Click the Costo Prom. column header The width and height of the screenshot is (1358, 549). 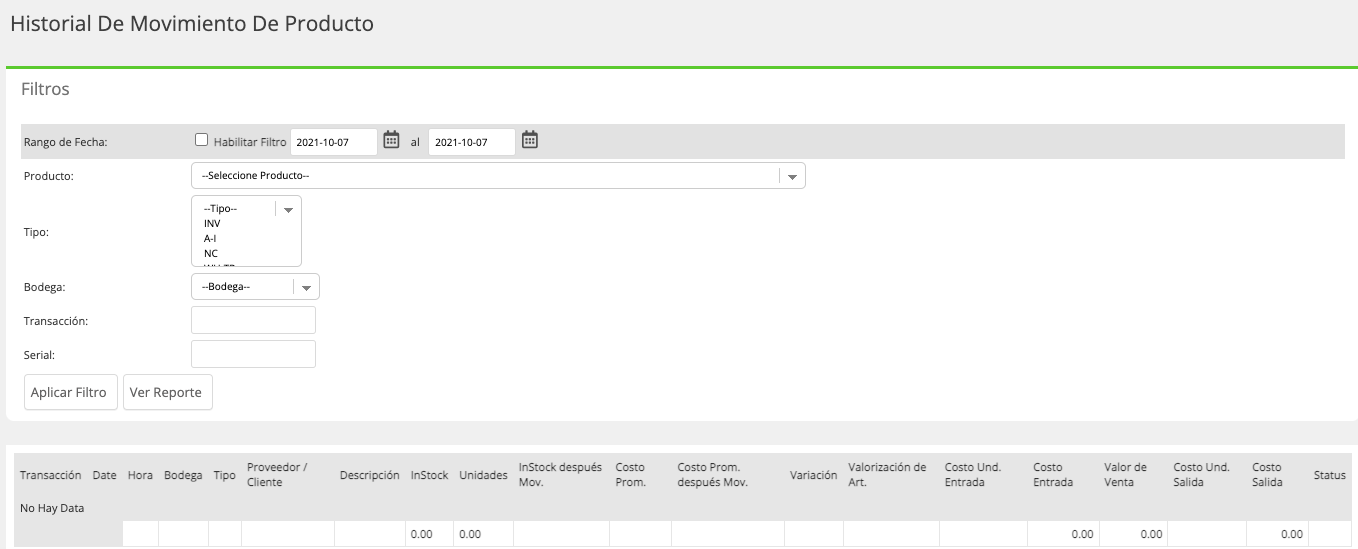(631, 475)
